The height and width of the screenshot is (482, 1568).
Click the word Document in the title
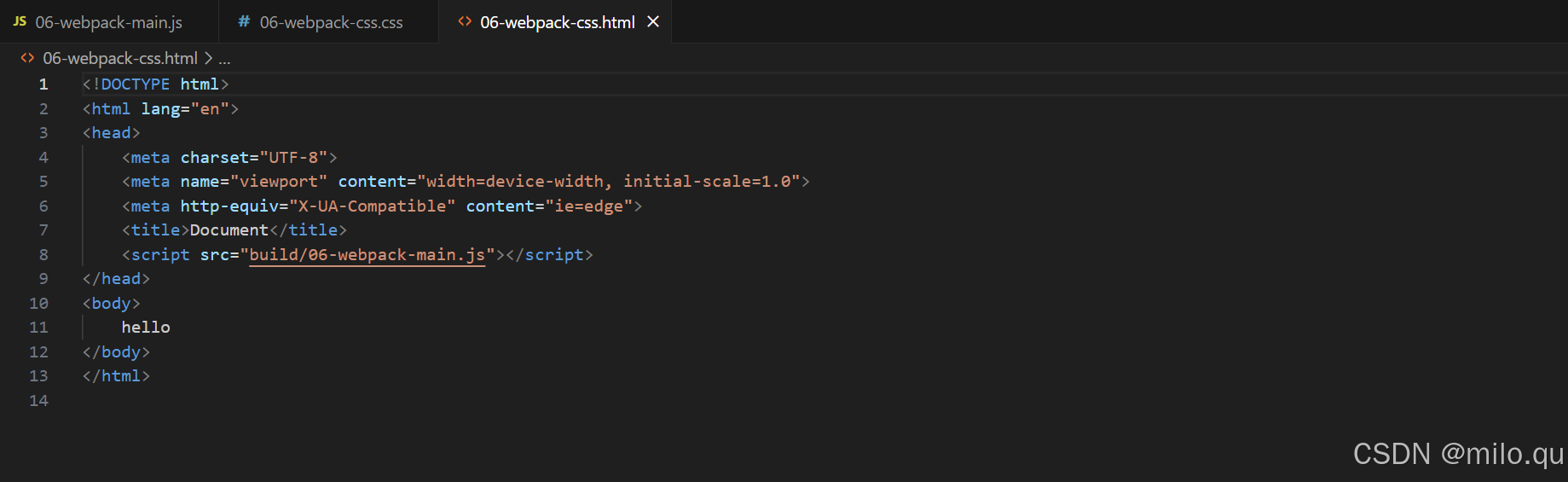pyautogui.click(x=229, y=230)
